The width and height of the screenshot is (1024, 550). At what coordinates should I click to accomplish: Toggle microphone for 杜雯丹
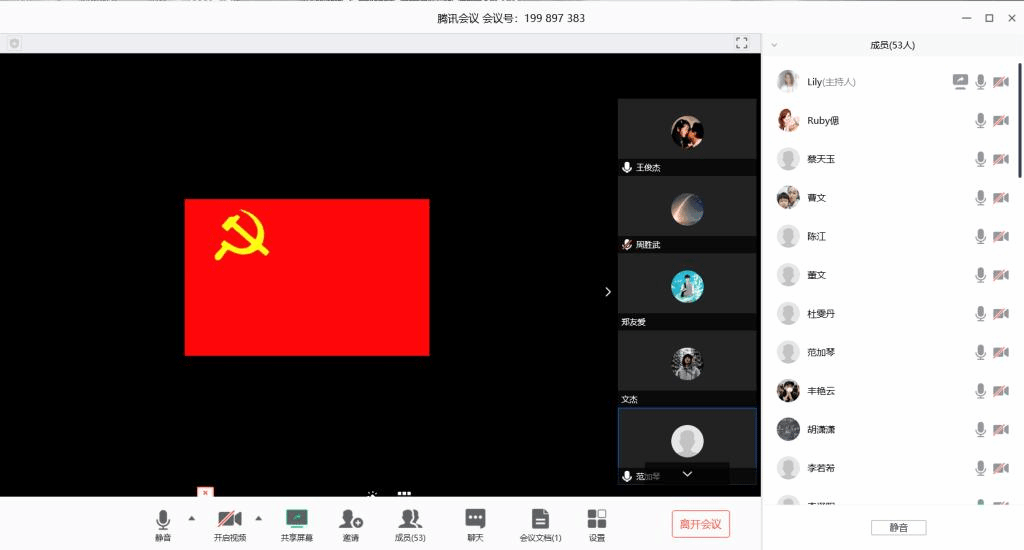click(x=980, y=314)
